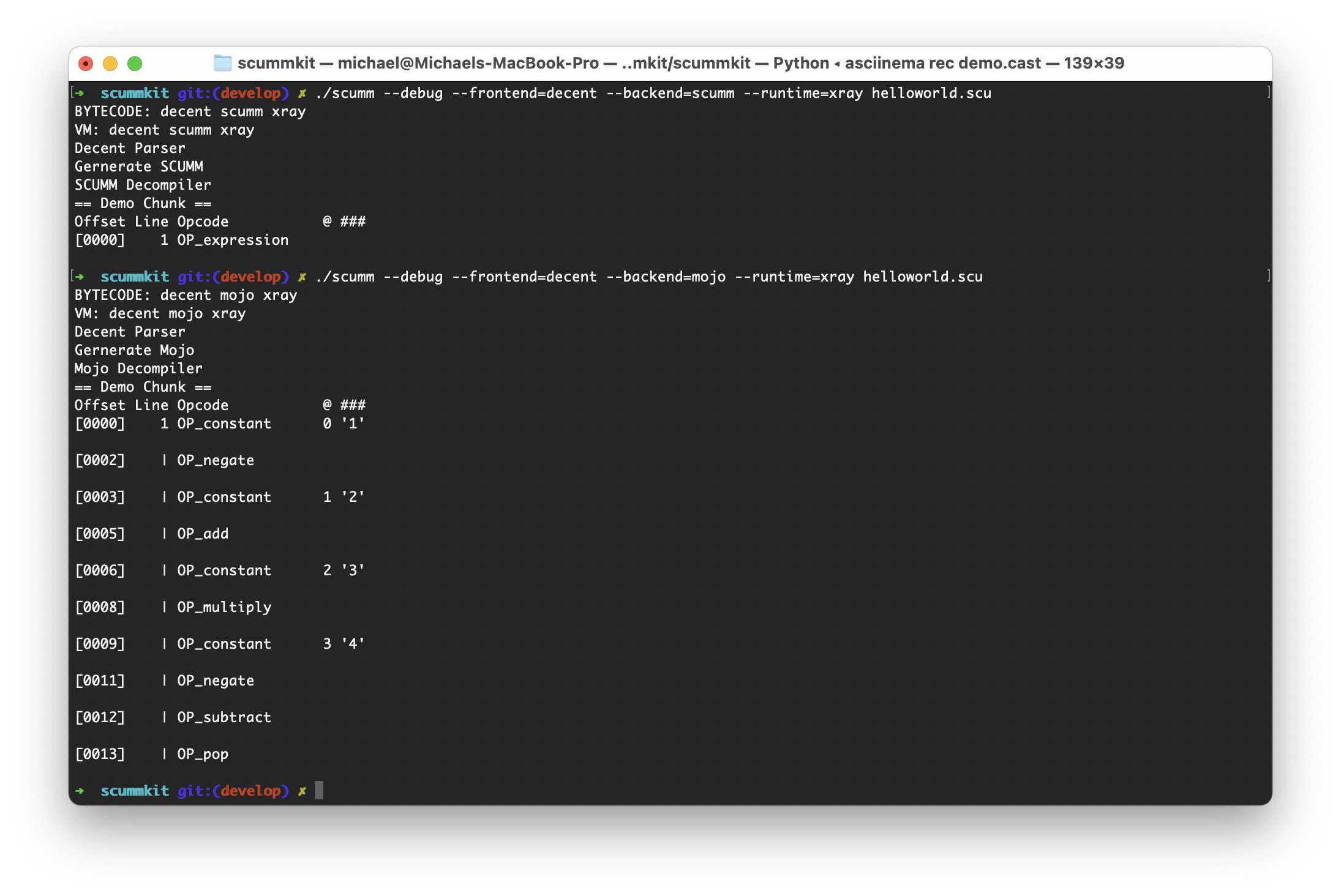Image resolution: width=1341 pixels, height=896 pixels.
Task: Click the green zoom traffic light
Action: click(135, 63)
